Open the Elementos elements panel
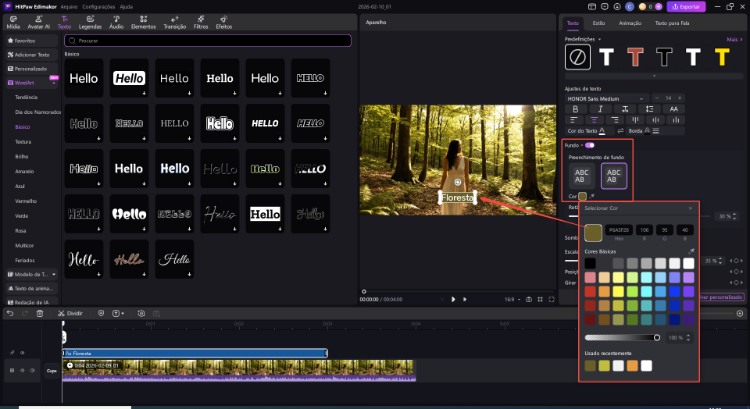Screen dimensions: 750x409 click(144, 21)
